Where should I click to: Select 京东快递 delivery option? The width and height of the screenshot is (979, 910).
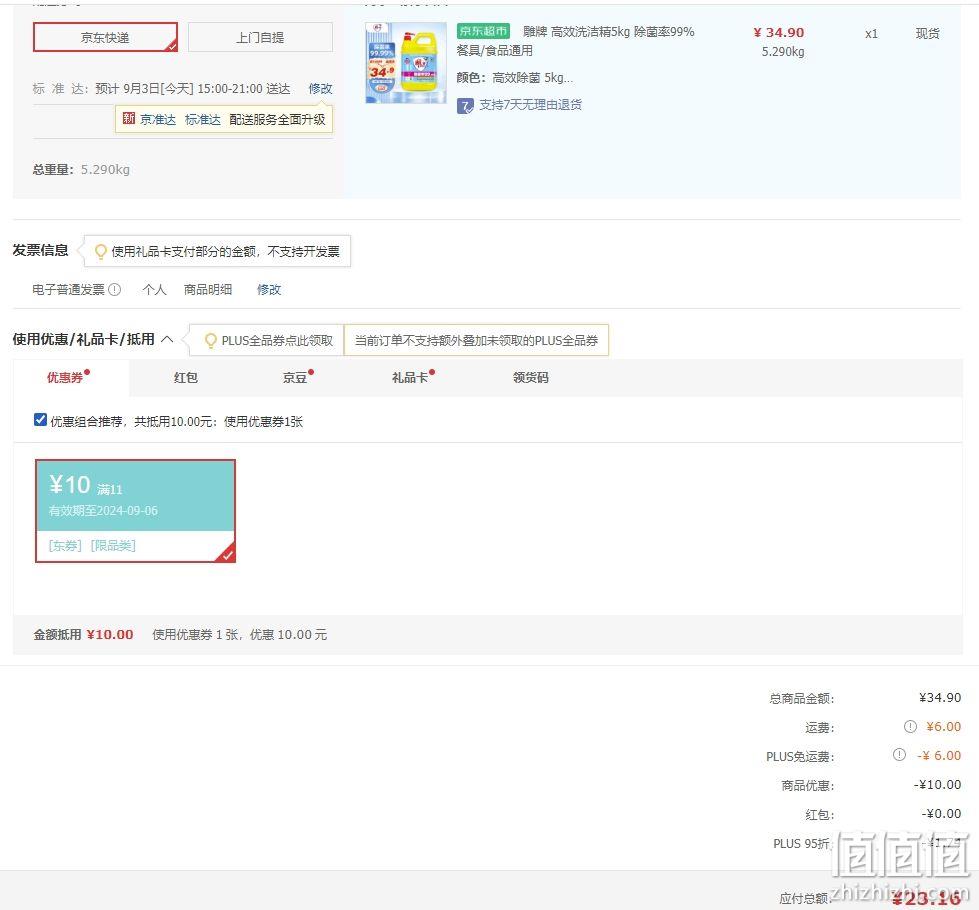[105, 37]
